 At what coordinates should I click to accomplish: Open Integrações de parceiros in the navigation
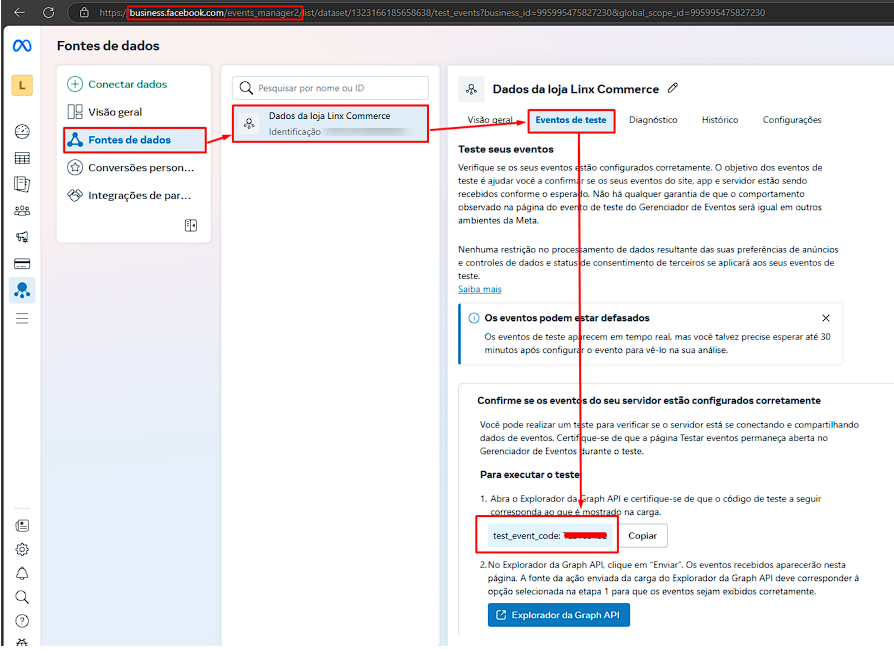(x=134, y=195)
